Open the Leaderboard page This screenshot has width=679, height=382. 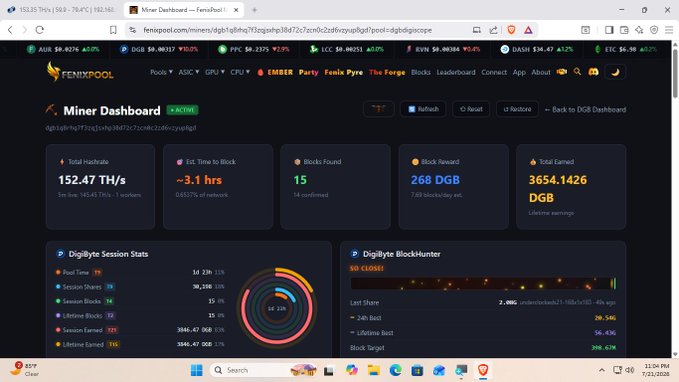click(456, 72)
